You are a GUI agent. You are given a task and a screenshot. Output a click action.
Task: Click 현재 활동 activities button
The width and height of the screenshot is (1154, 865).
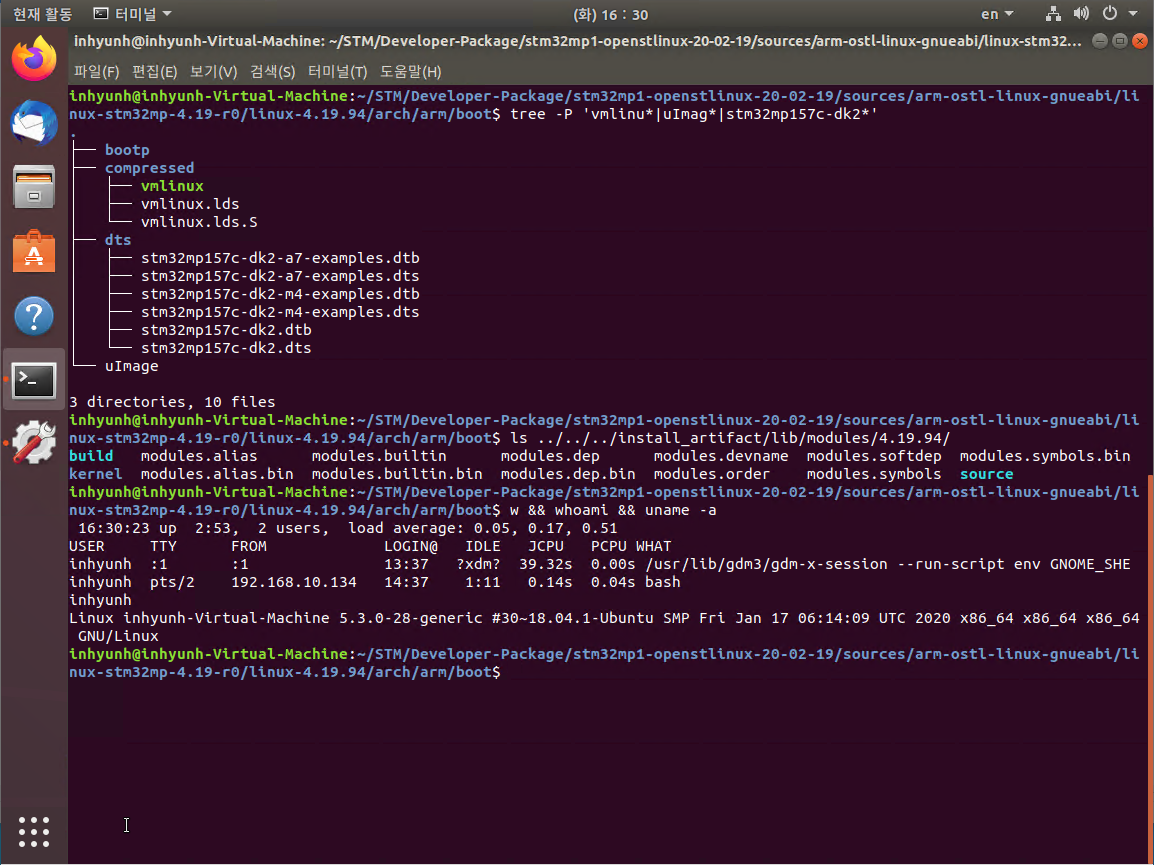click(42, 14)
